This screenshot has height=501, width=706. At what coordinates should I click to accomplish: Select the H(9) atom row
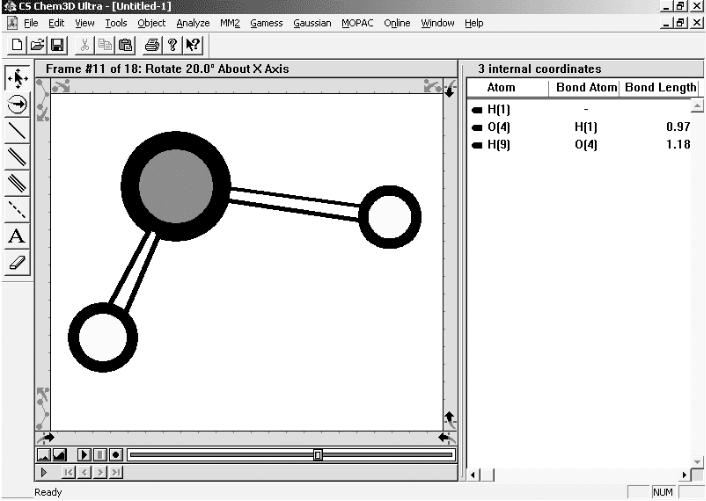pos(581,144)
